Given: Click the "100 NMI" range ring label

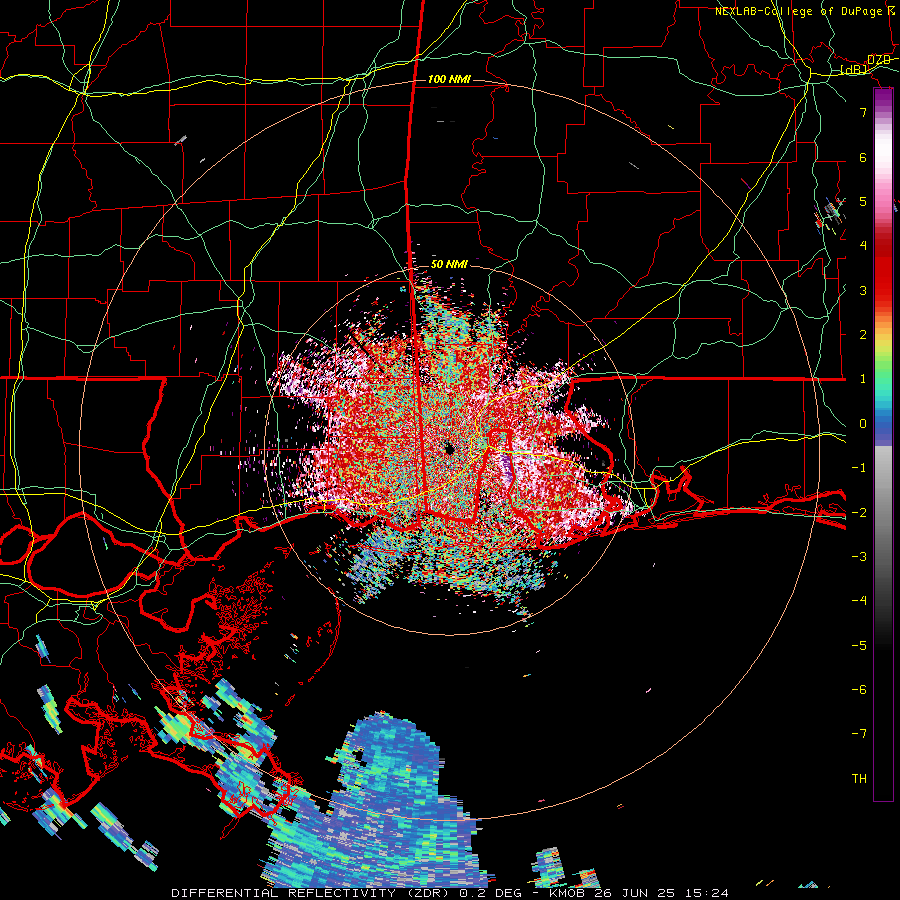Looking at the screenshot, I should pos(449,79).
